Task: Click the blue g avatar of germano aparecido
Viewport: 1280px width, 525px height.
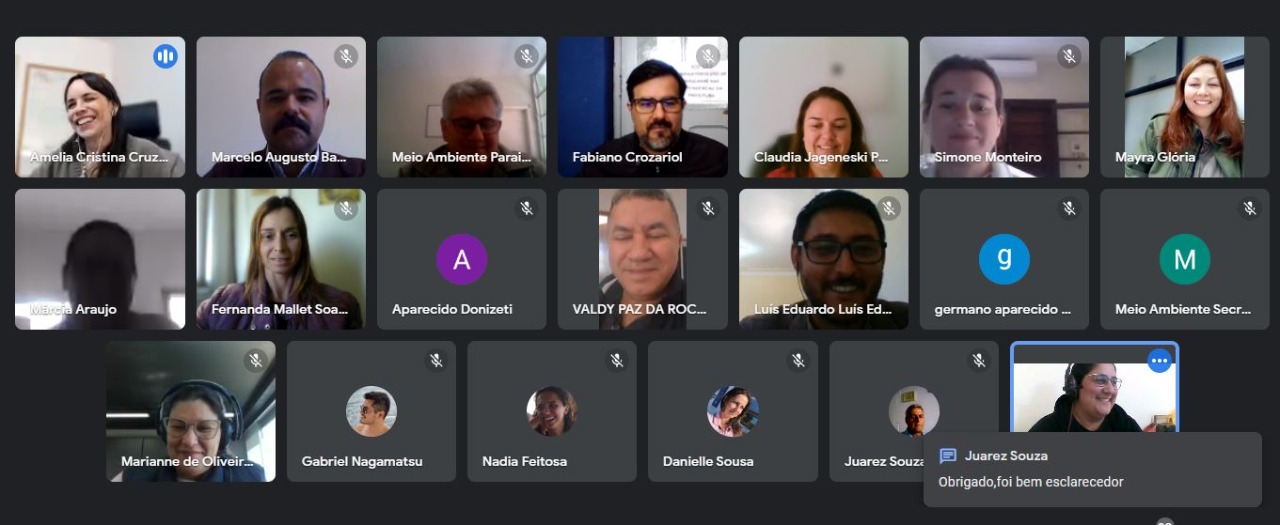Action: (x=1004, y=259)
